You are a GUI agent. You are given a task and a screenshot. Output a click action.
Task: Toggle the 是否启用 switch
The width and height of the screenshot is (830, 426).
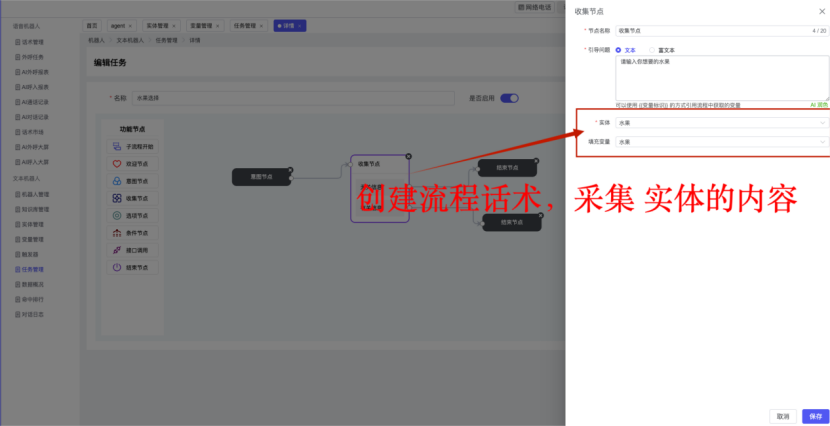tap(509, 98)
